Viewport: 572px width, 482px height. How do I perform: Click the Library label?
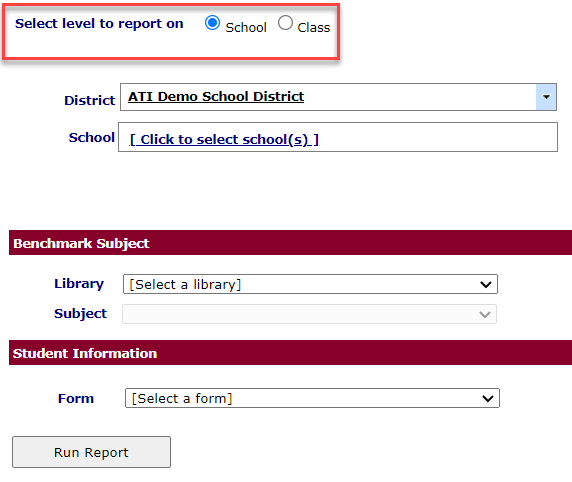pos(79,284)
